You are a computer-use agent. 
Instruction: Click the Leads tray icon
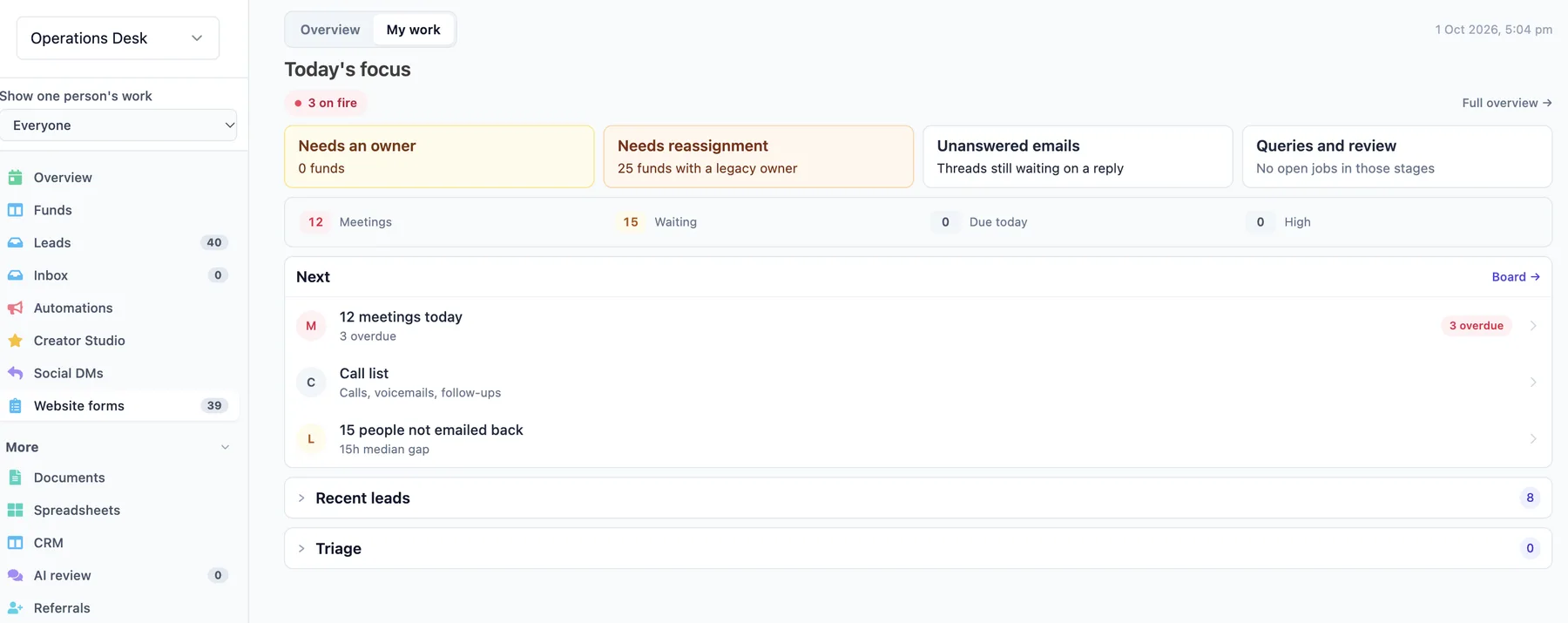(15, 243)
